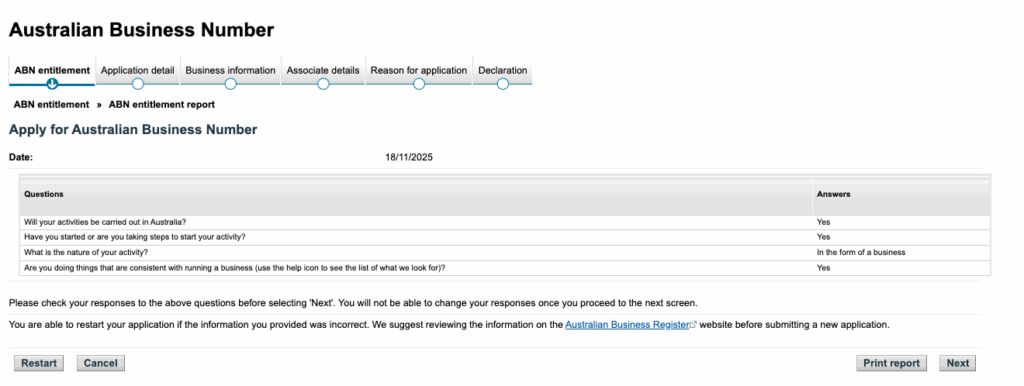Image resolution: width=1024 pixels, height=386 pixels.
Task: Click the ABN entitlement report breadcrumb
Action: pos(162,105)
